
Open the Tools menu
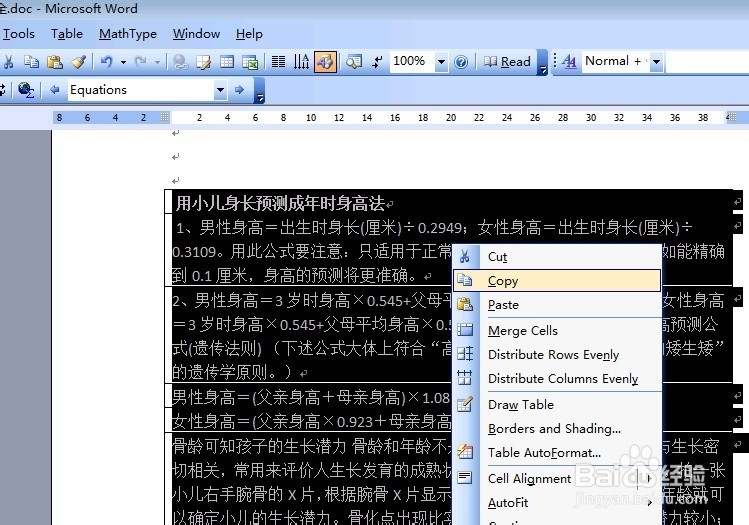click(x=18, y=34)
